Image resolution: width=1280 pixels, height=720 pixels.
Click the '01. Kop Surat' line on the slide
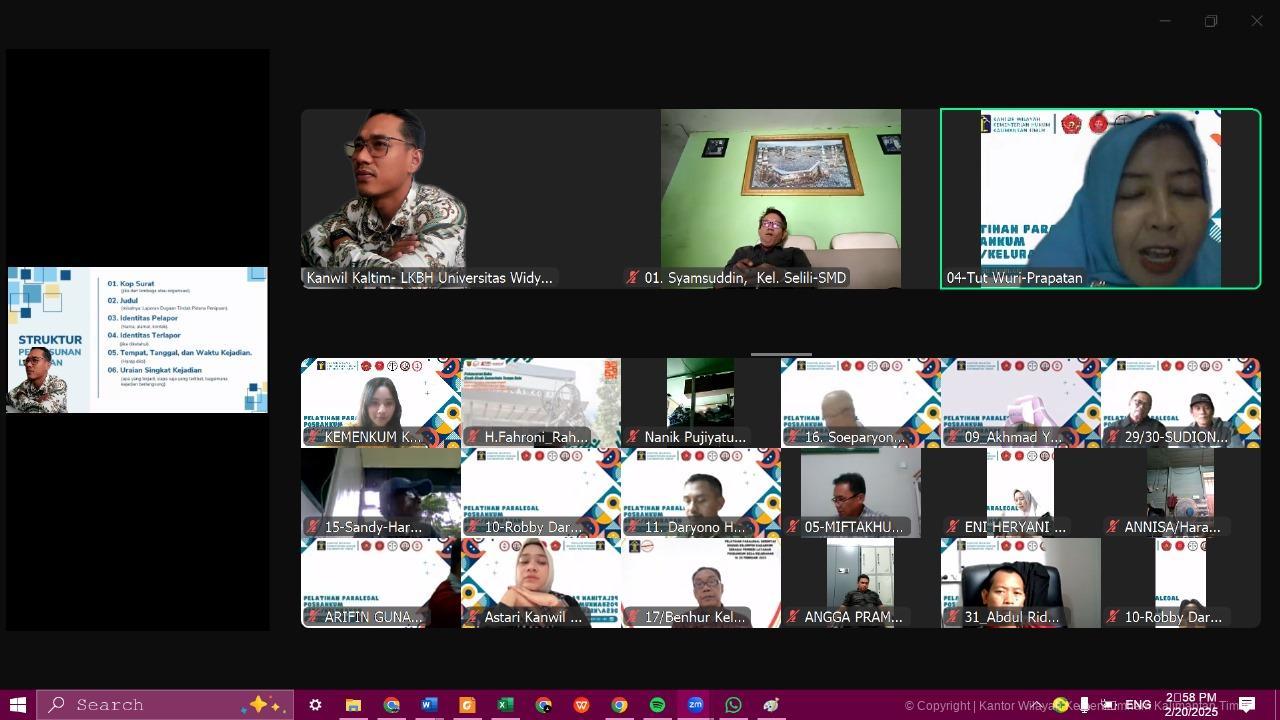click(x=131, y=284)
